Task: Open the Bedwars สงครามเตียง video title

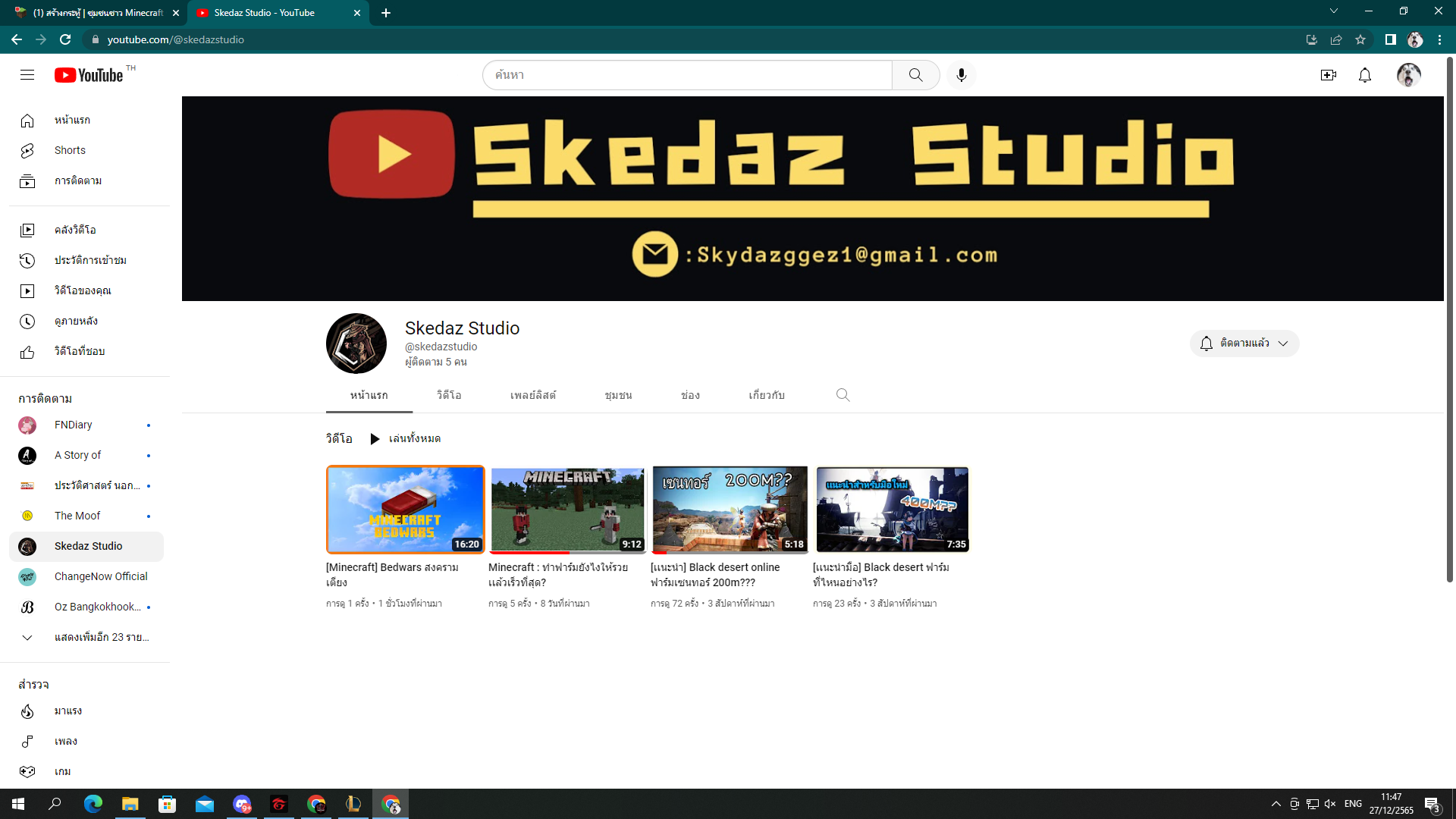Action: tap(392, 575)
